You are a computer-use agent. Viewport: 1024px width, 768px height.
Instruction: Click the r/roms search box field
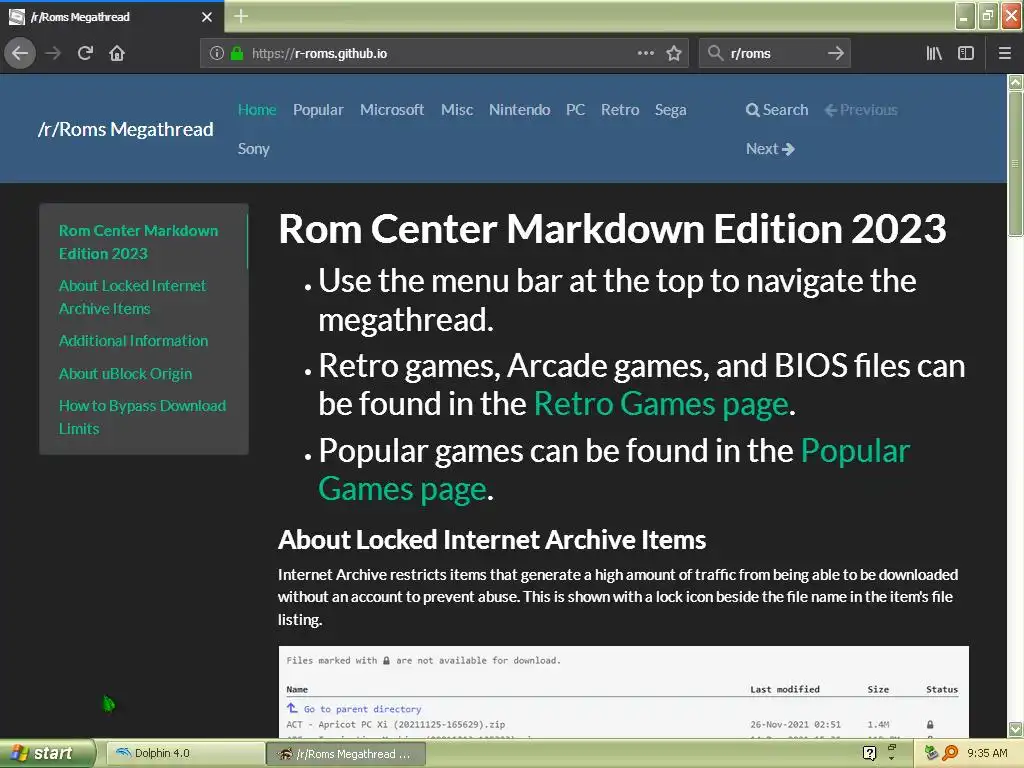click(x=777, y=53)
